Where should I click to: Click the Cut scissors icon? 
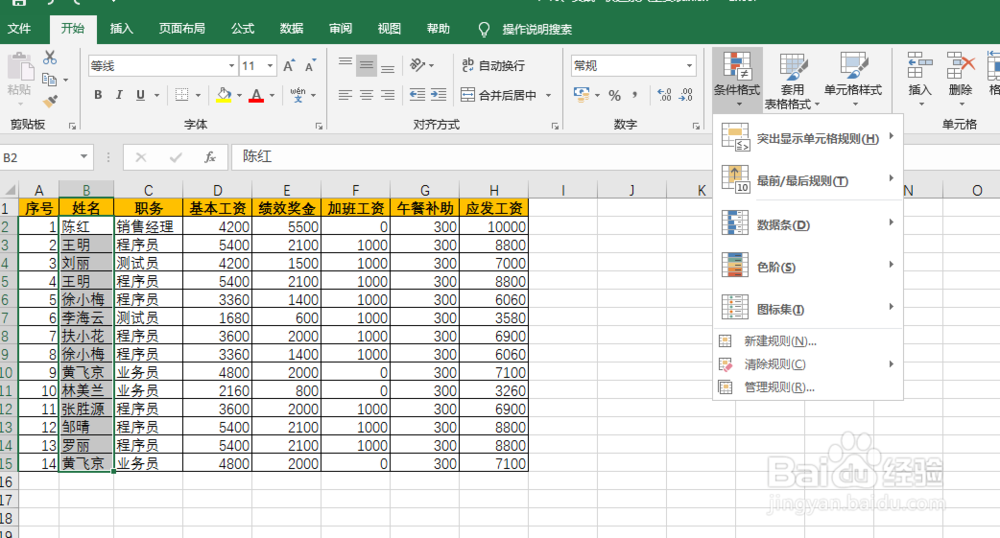[x=50, y=58]
